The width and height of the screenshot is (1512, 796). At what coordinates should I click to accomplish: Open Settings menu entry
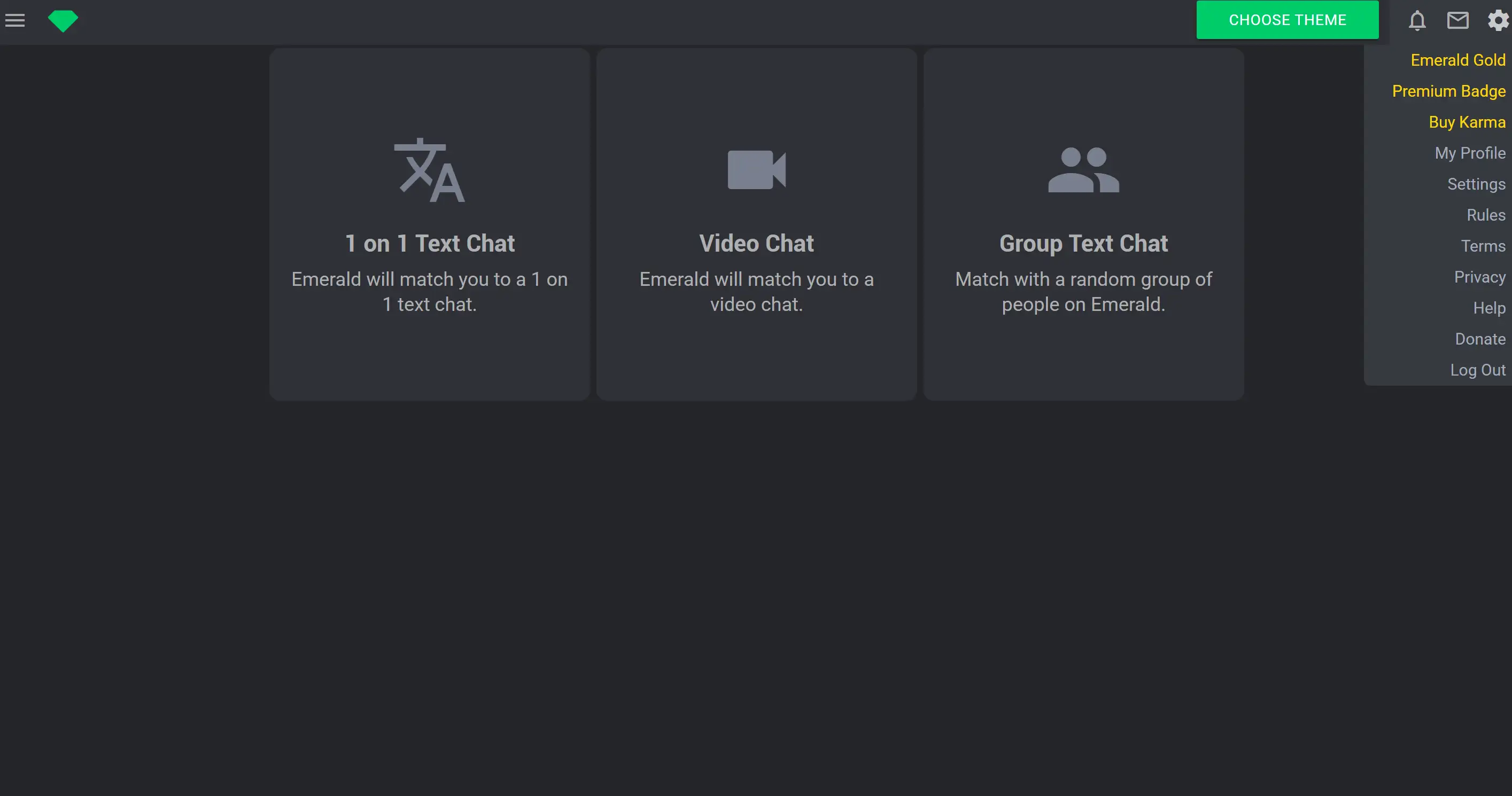tap(1476, 184)
